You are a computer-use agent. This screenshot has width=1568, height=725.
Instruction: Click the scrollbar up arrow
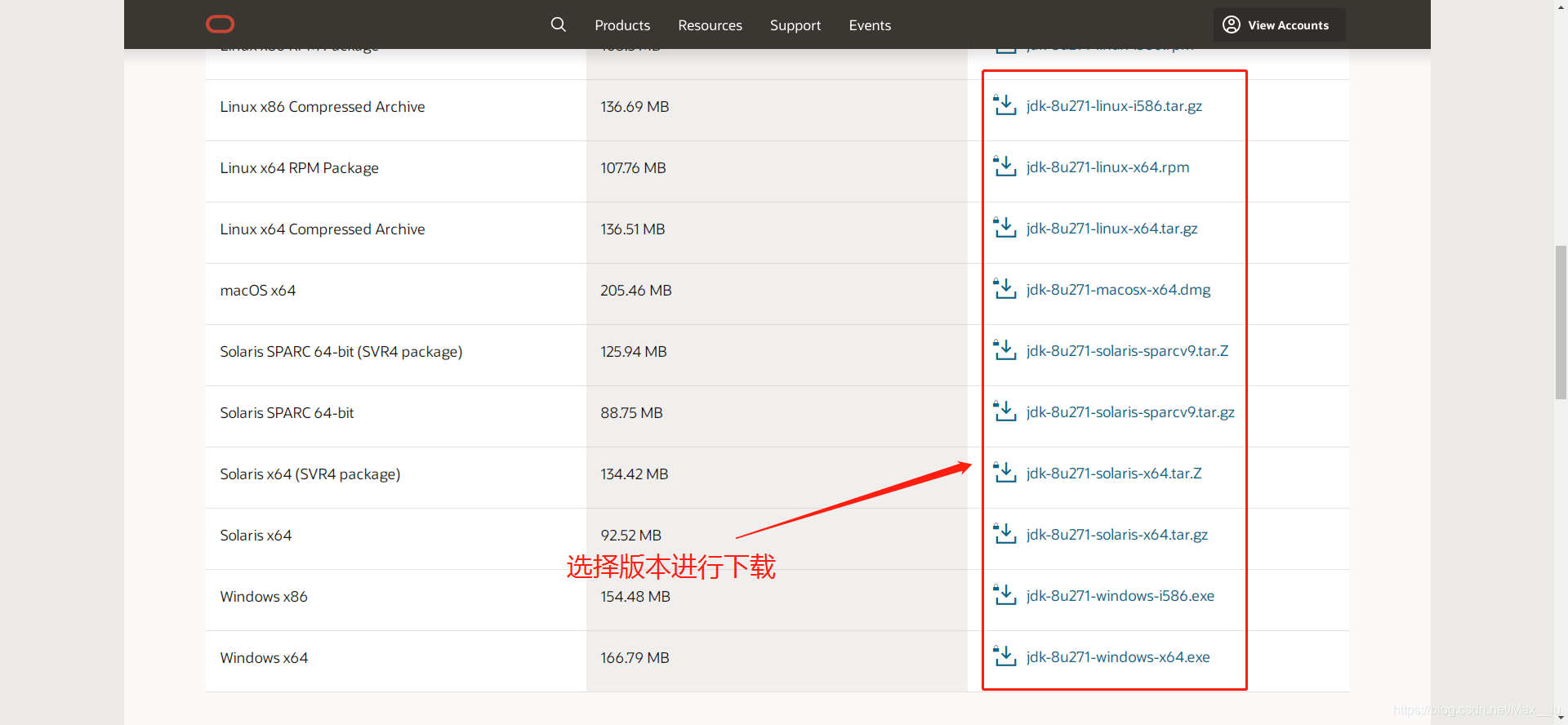1561,6
